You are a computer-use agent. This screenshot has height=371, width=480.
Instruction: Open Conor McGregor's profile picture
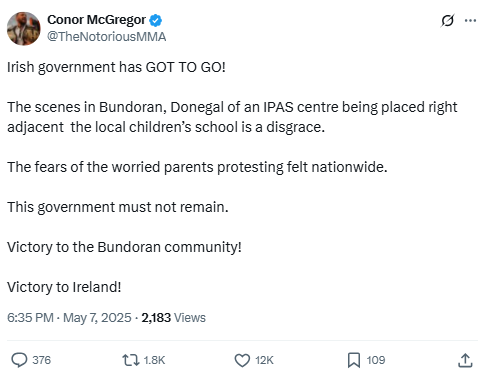coord(24,29)
